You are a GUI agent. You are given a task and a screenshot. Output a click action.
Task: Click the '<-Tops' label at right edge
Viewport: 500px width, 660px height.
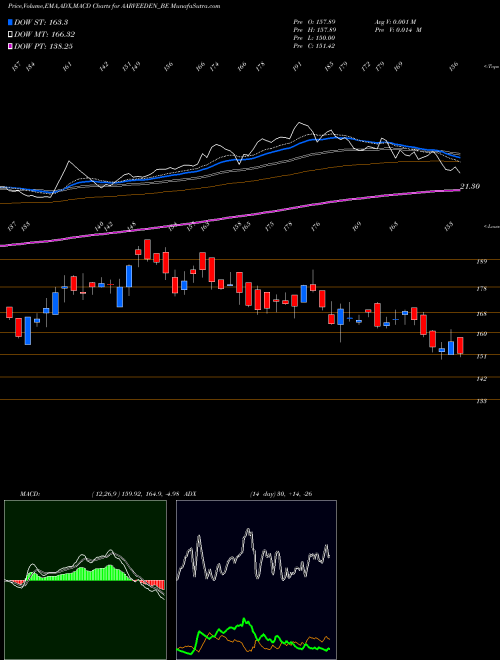pos(491,67)
